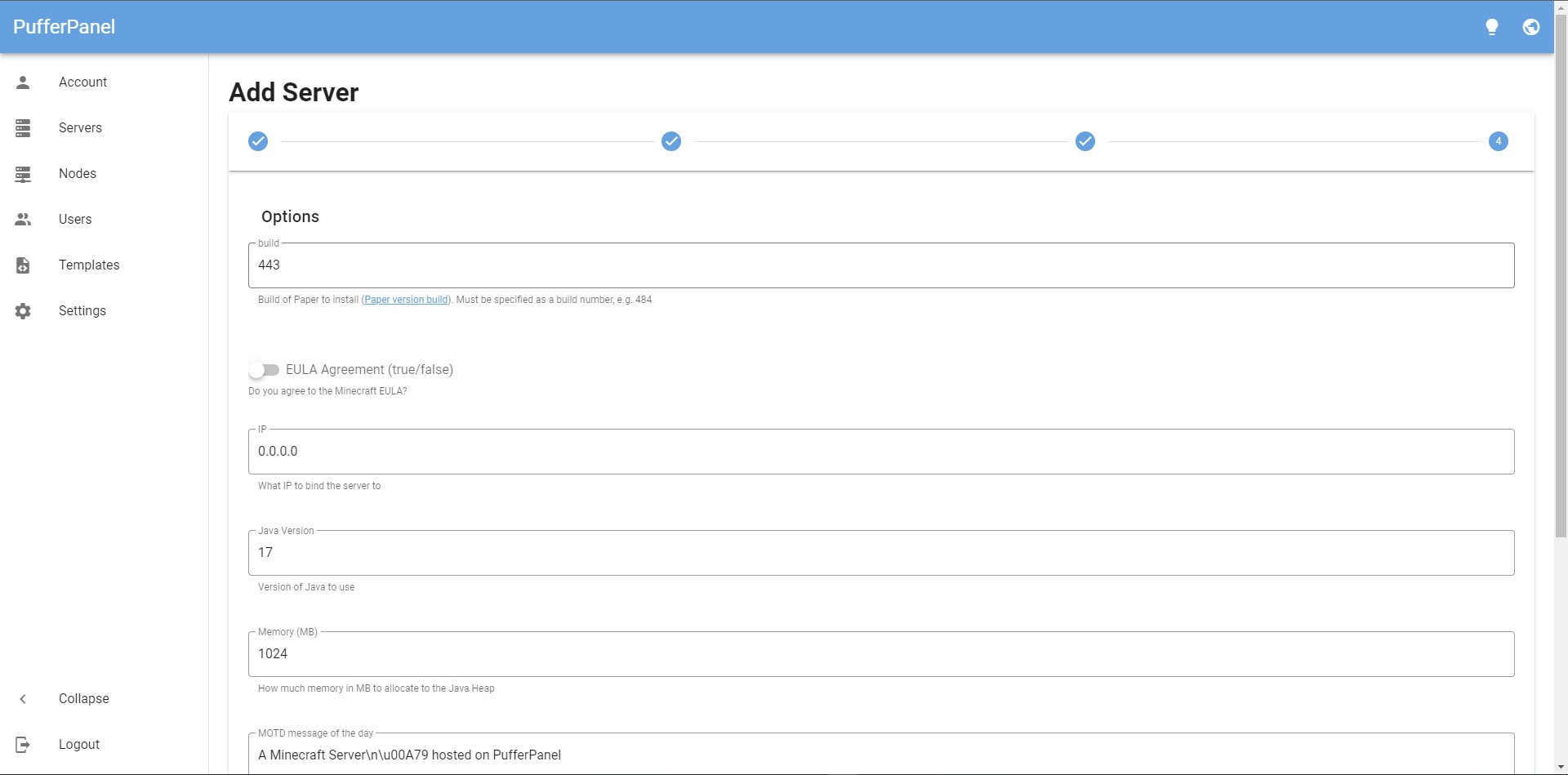Collapse the navigation sidebar
Viewport: 1568px width, 775px height.
[x=83, y=698]
